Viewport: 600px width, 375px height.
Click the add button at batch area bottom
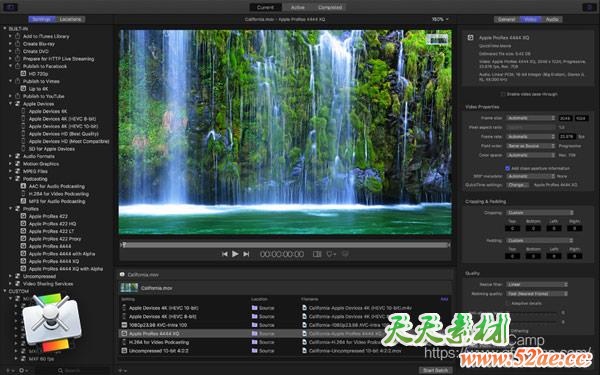122,370
